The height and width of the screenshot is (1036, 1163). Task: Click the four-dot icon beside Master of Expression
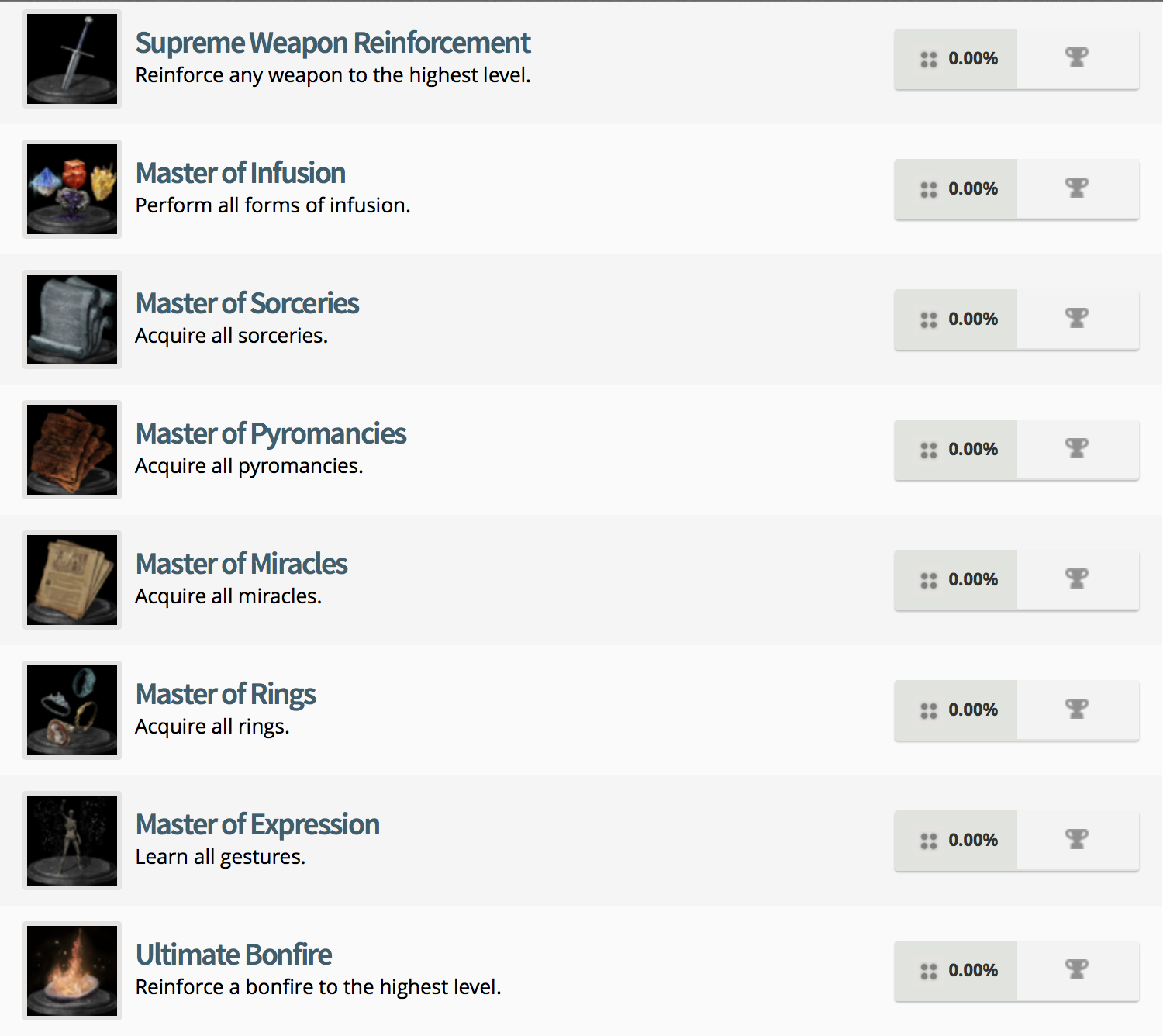pos(929,839)
